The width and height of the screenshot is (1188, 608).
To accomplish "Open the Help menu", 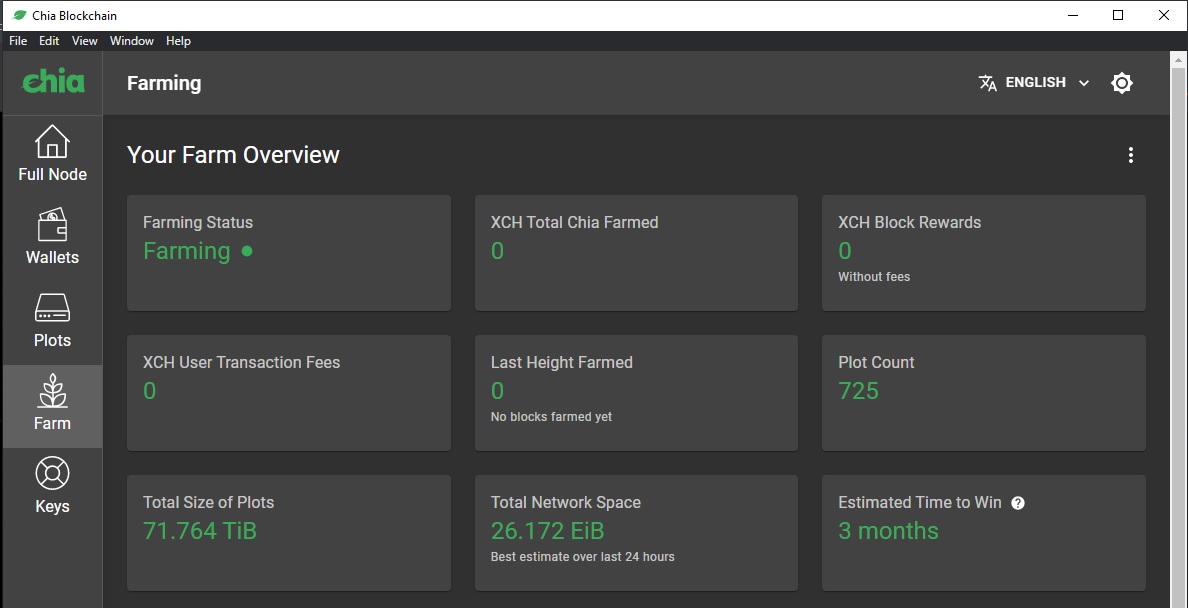I will click(x=178, y=41).
